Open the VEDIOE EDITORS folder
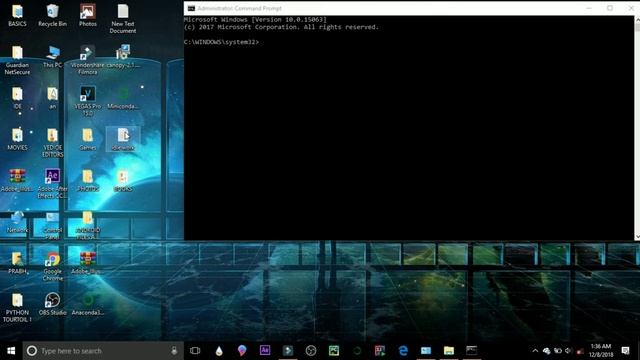640x360 pixels. pyautogui.click(x=52, y=142)
